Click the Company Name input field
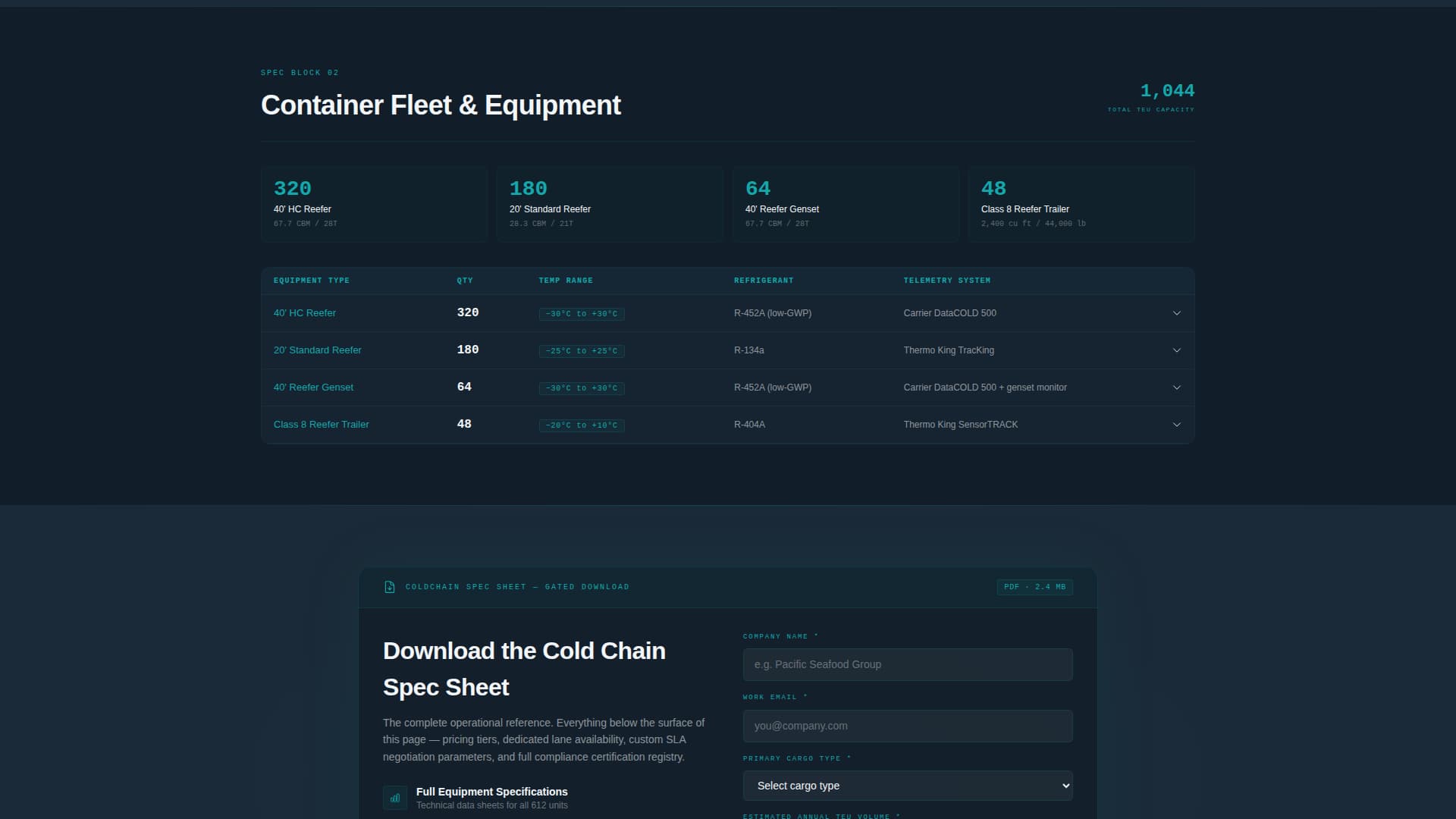1456x819 pixels. [x=907, y=664]
